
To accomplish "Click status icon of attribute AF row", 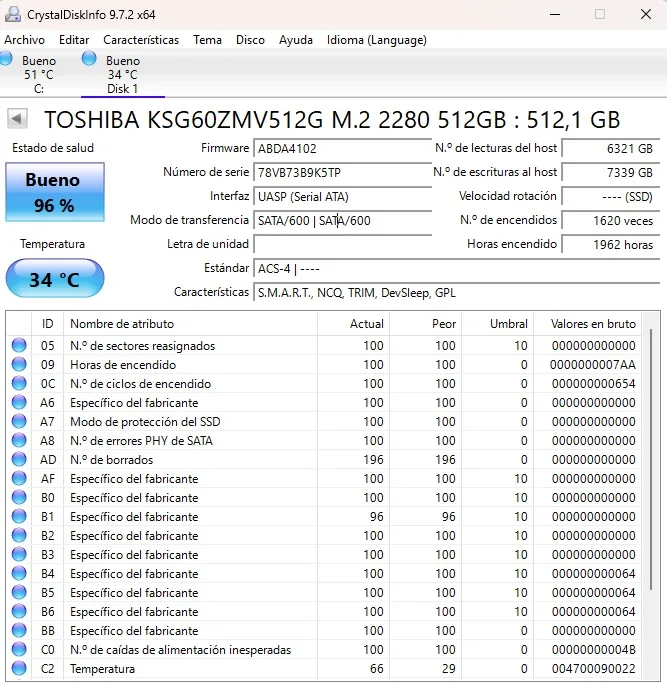I will coord(19,478).
